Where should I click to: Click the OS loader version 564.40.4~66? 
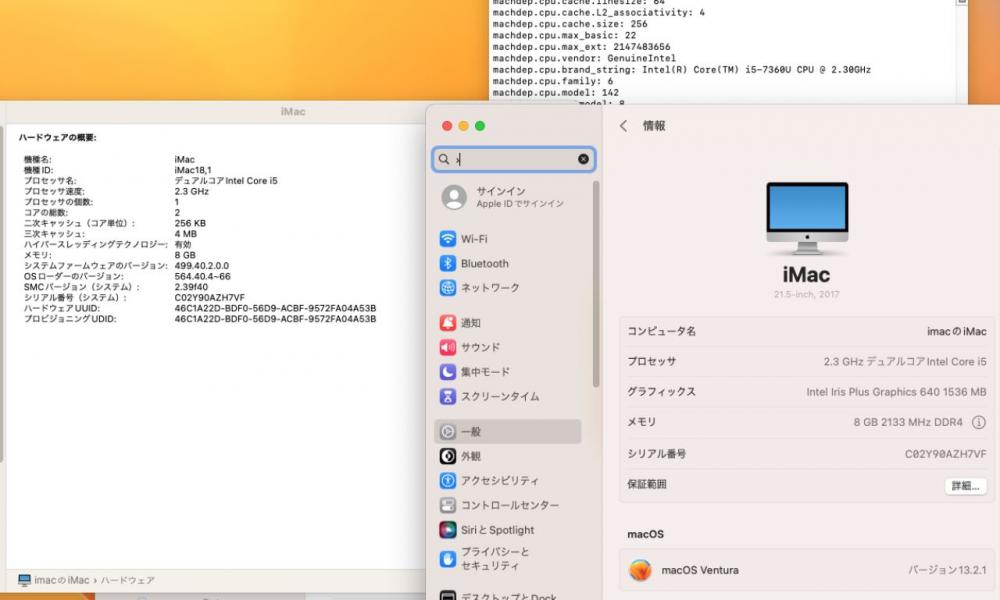pyautogui.click(x=202, y=276)
